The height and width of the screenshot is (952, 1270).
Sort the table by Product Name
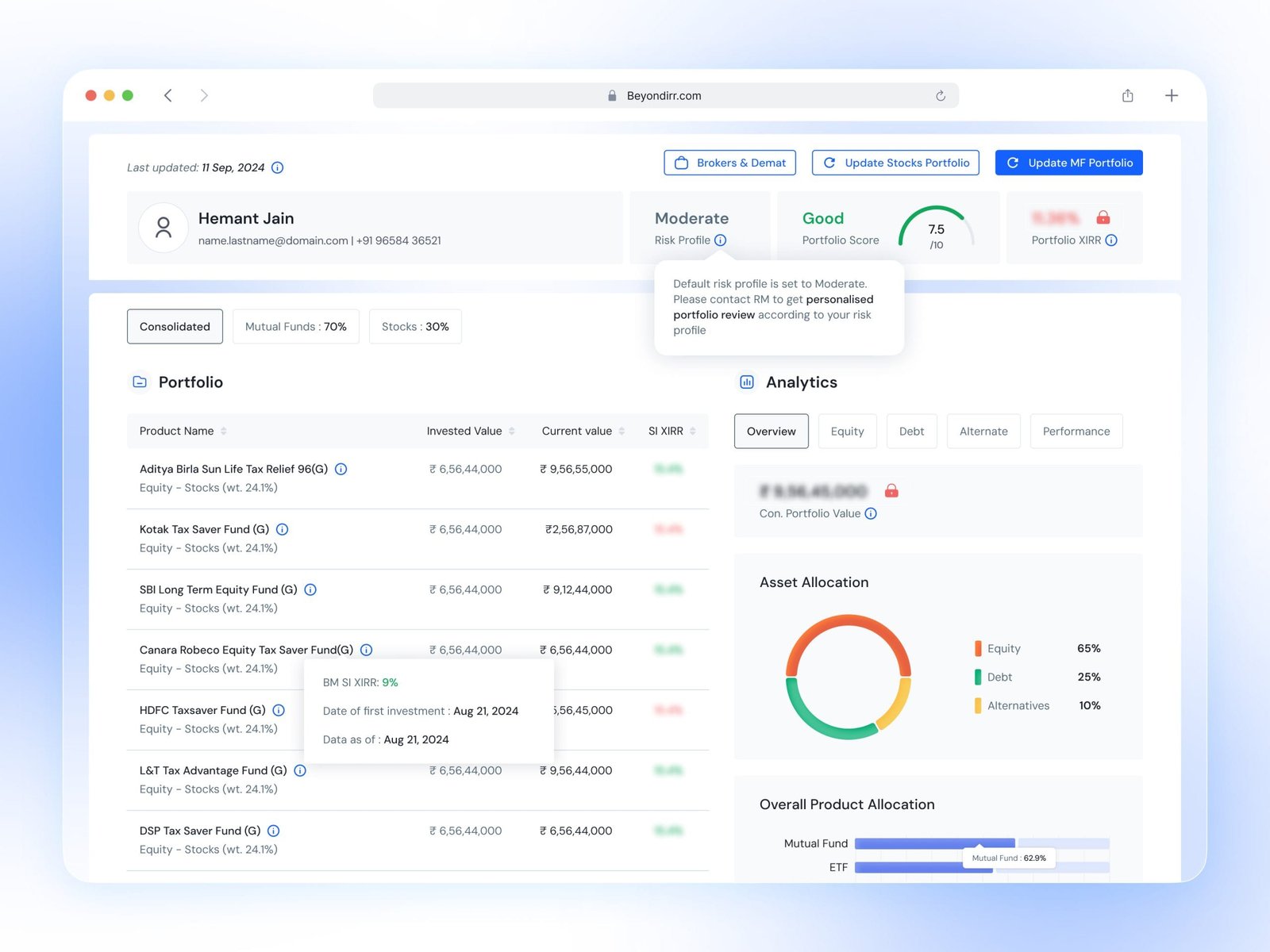[224, 431]
